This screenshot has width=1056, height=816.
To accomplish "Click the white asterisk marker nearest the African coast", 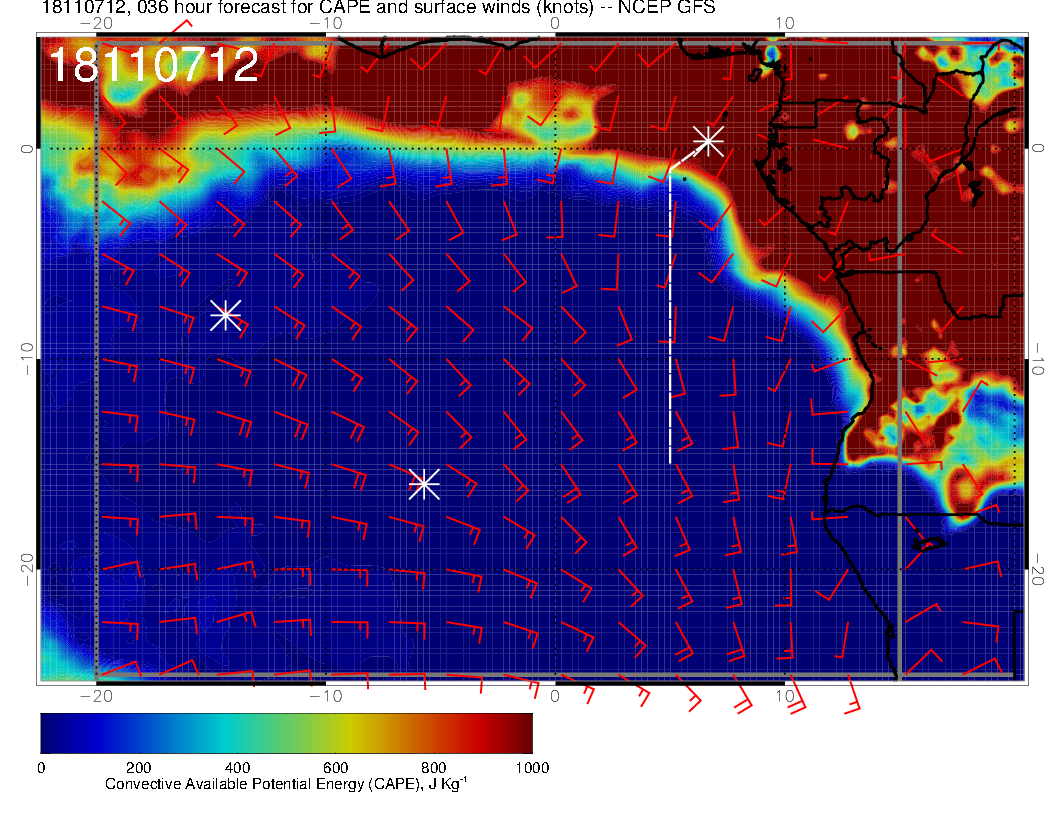I will tap(708, 140).
